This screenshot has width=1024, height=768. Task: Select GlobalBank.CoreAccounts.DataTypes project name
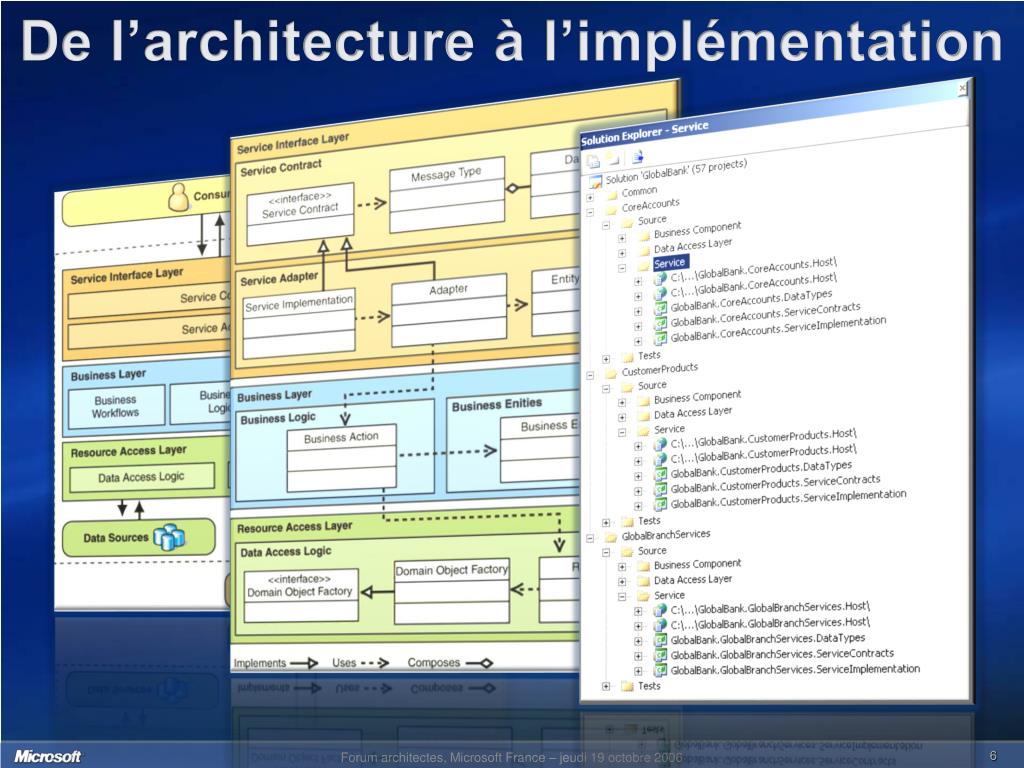(752, 300)
